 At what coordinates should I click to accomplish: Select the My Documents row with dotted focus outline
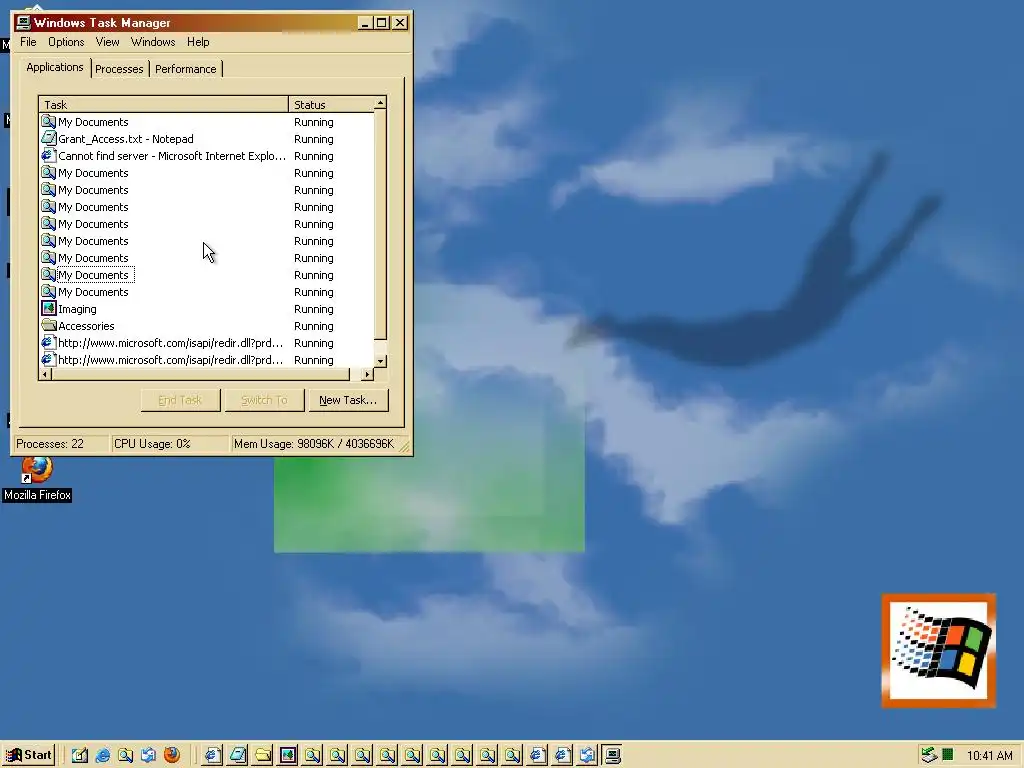(x=206, y=275)
